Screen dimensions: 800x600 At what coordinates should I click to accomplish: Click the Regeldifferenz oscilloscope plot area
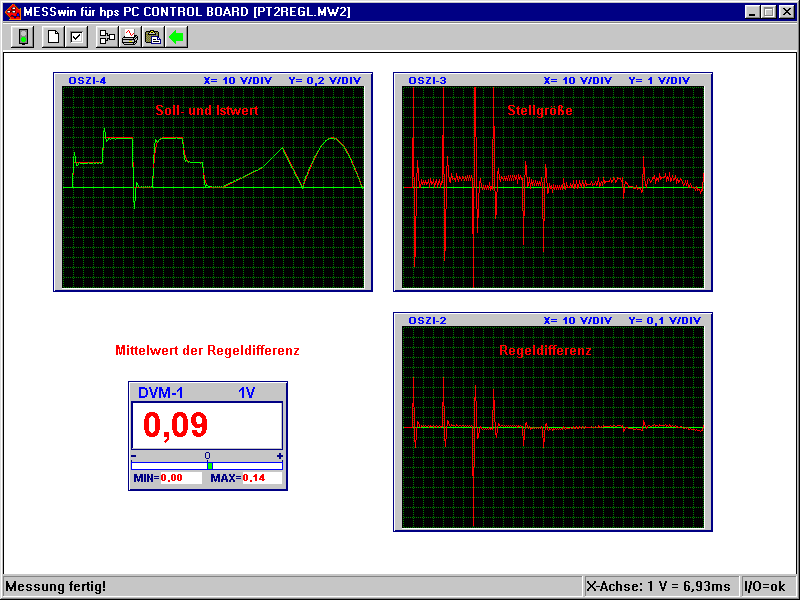click(553, 427)
